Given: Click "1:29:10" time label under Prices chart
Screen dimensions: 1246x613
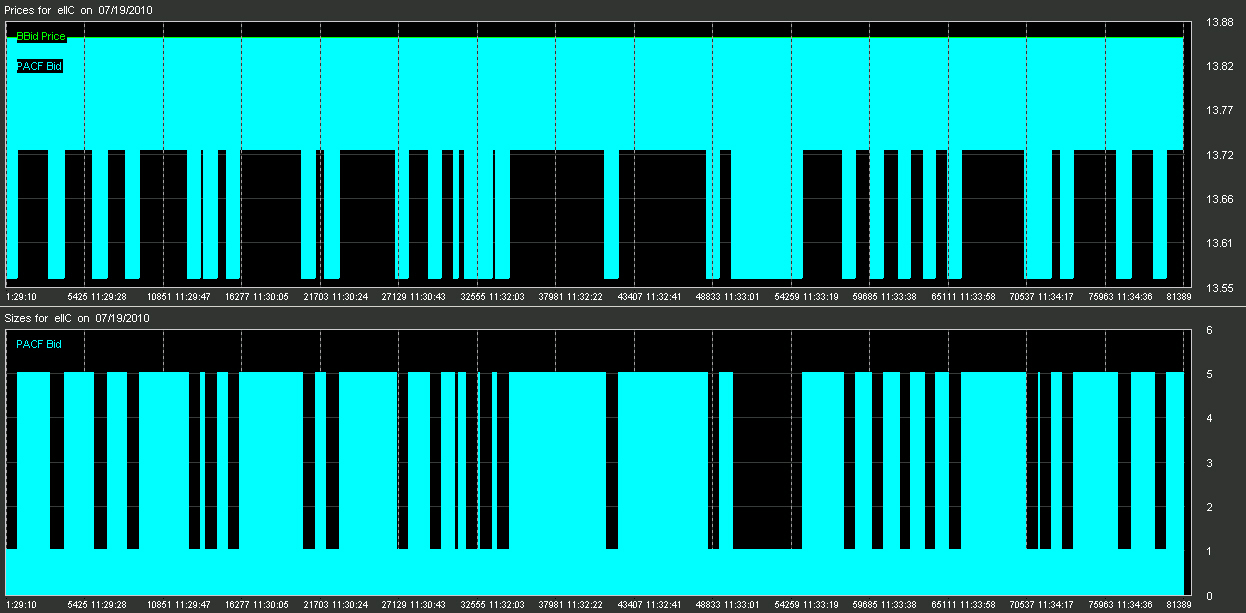Looking at the screenshot, I should click(x=21, y=297).
